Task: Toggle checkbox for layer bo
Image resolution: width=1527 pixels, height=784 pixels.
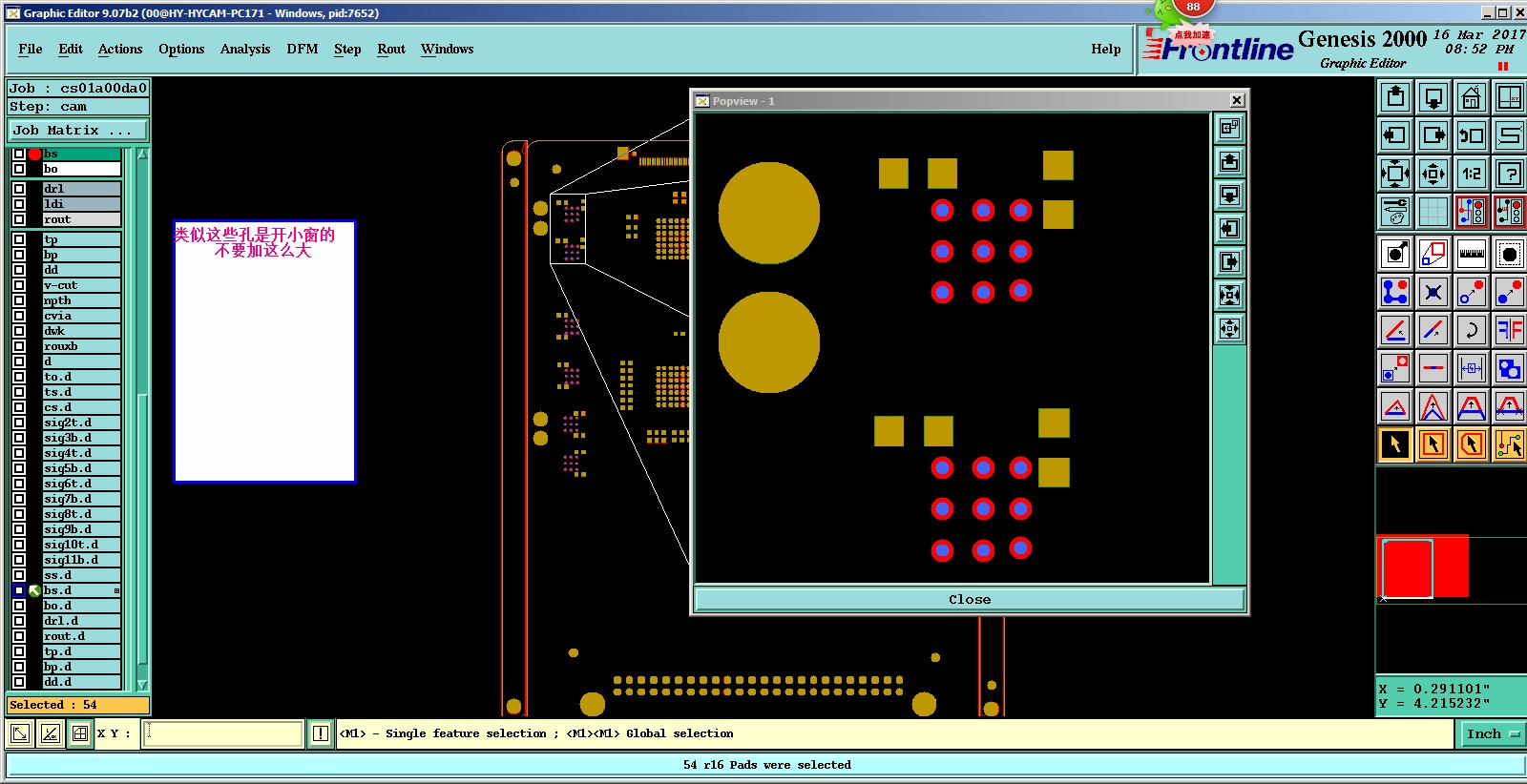Action: click(x=19, y=169)
